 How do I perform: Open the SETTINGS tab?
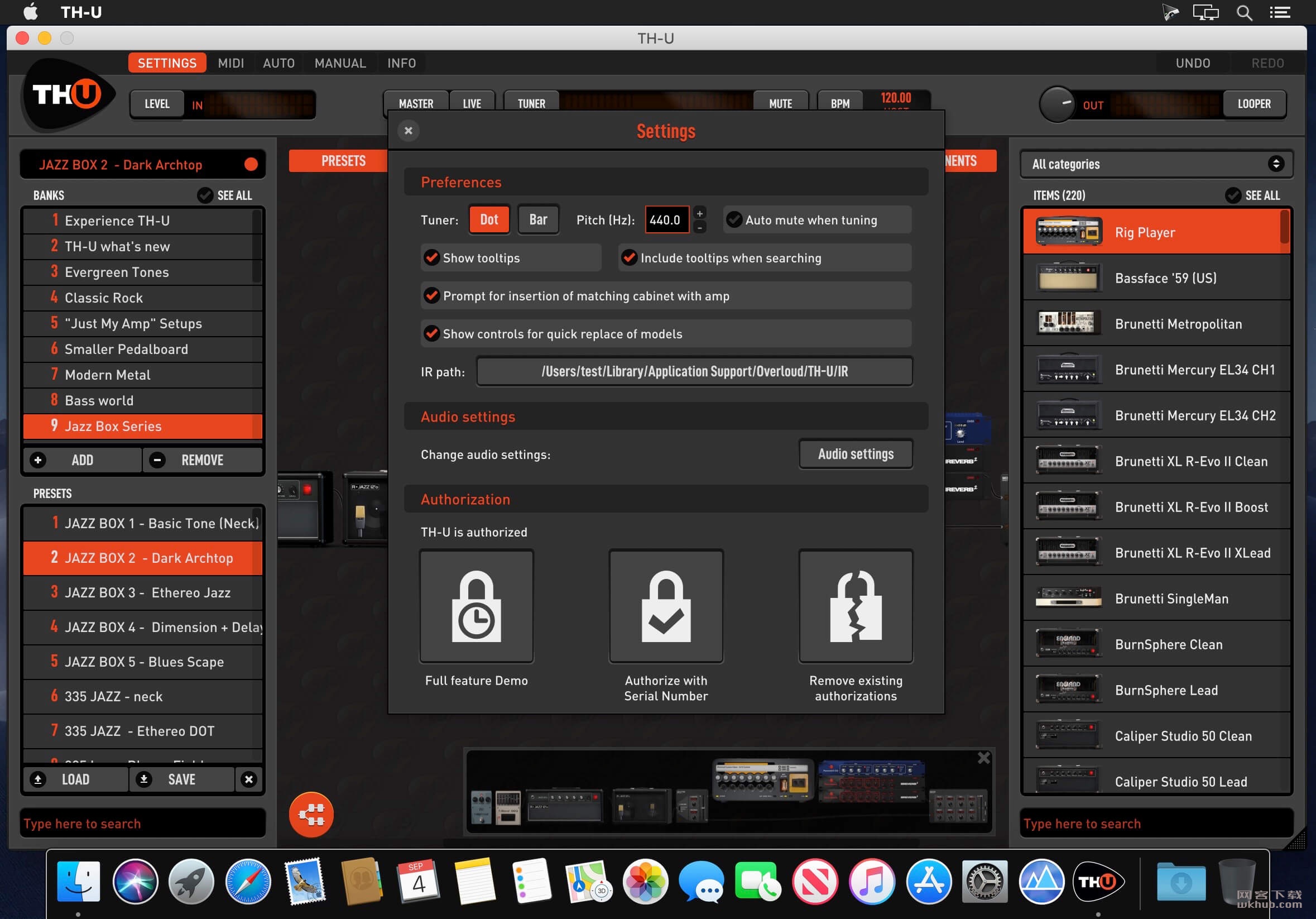tap(167, 63)
